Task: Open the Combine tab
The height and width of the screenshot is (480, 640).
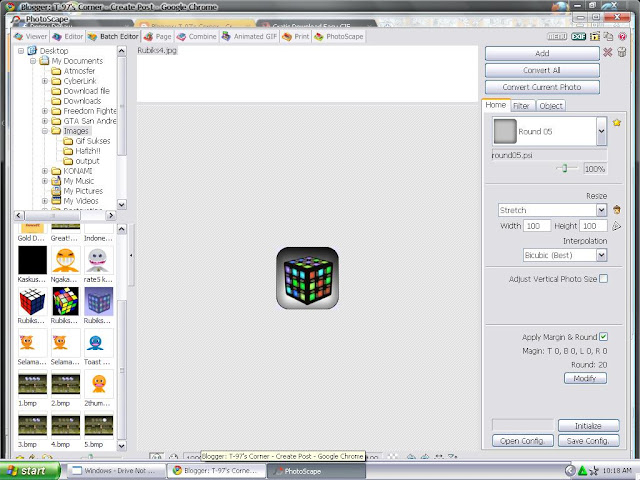Action: point(196,36)
